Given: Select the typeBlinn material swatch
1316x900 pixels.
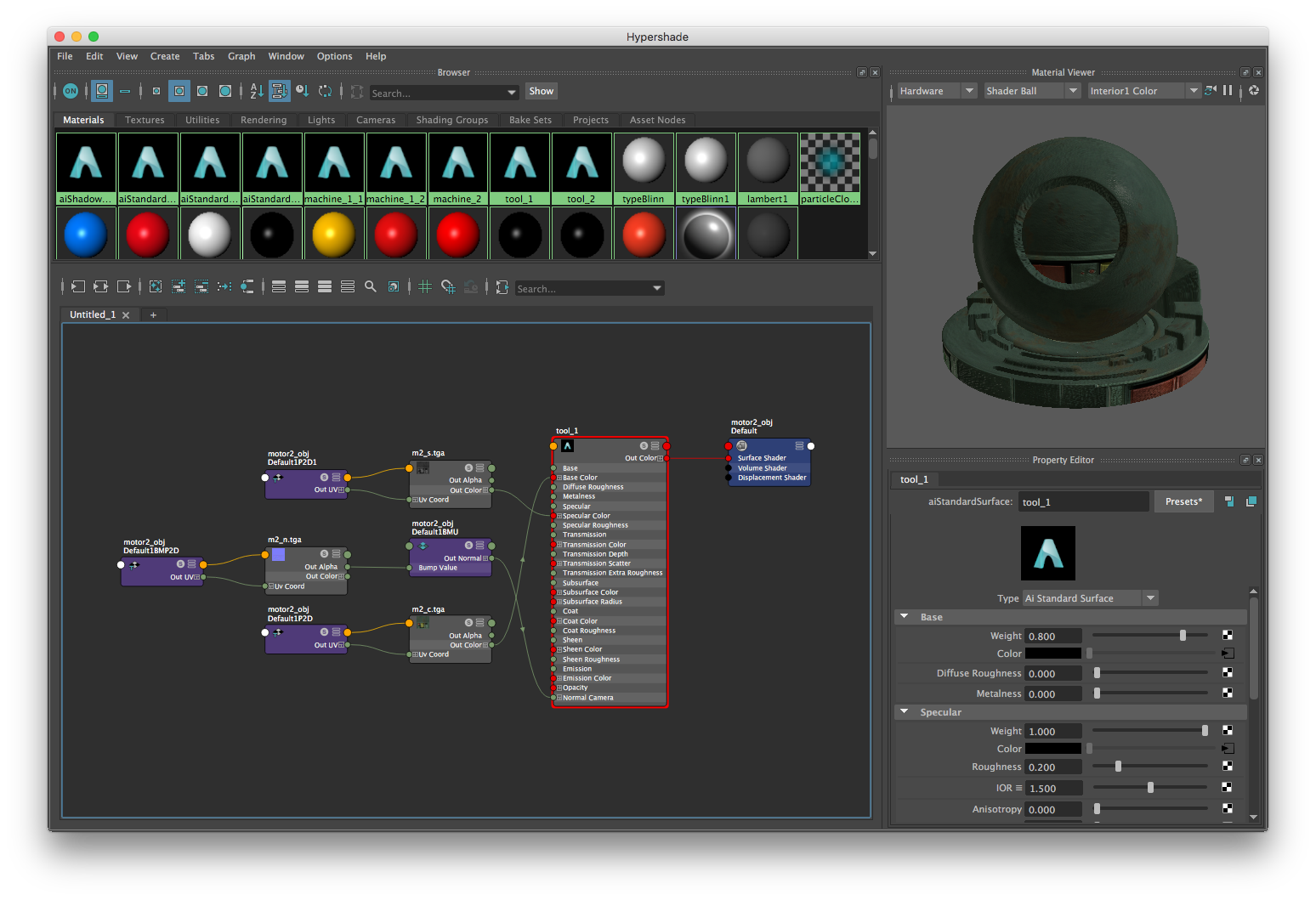Looking at the screenshot, I should click(644, 169).
